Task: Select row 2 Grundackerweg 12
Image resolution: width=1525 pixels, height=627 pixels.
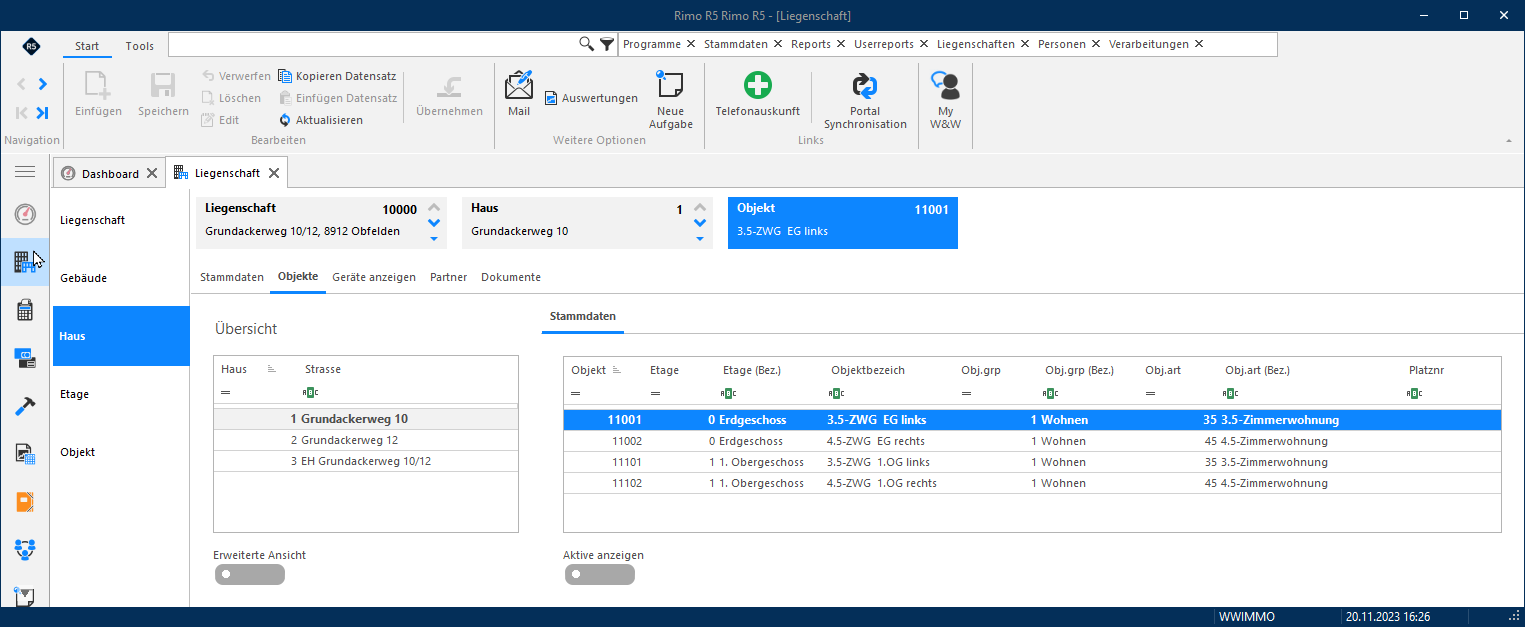Action: (x=366, y=440)
